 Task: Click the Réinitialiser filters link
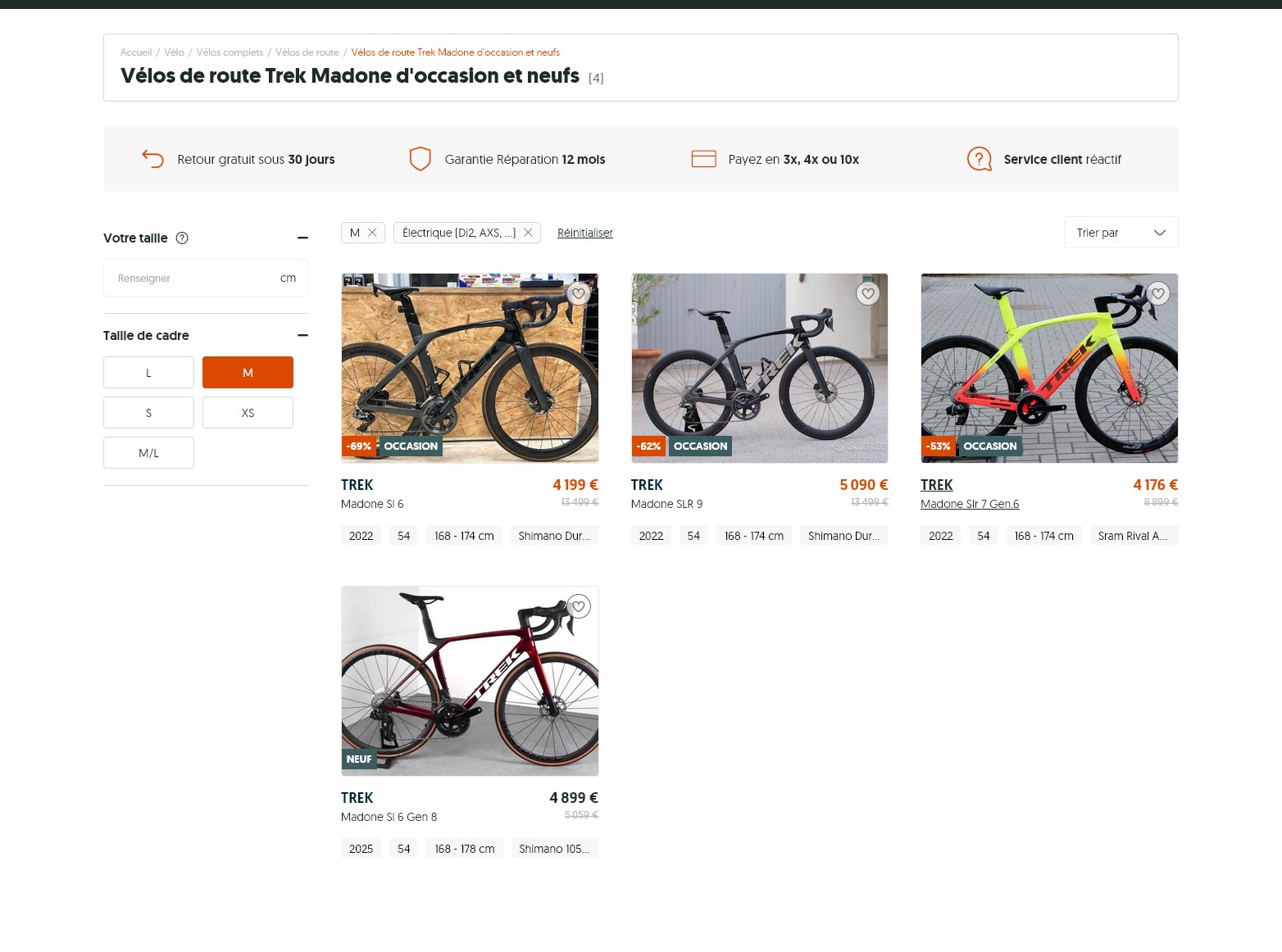point(584,233)
